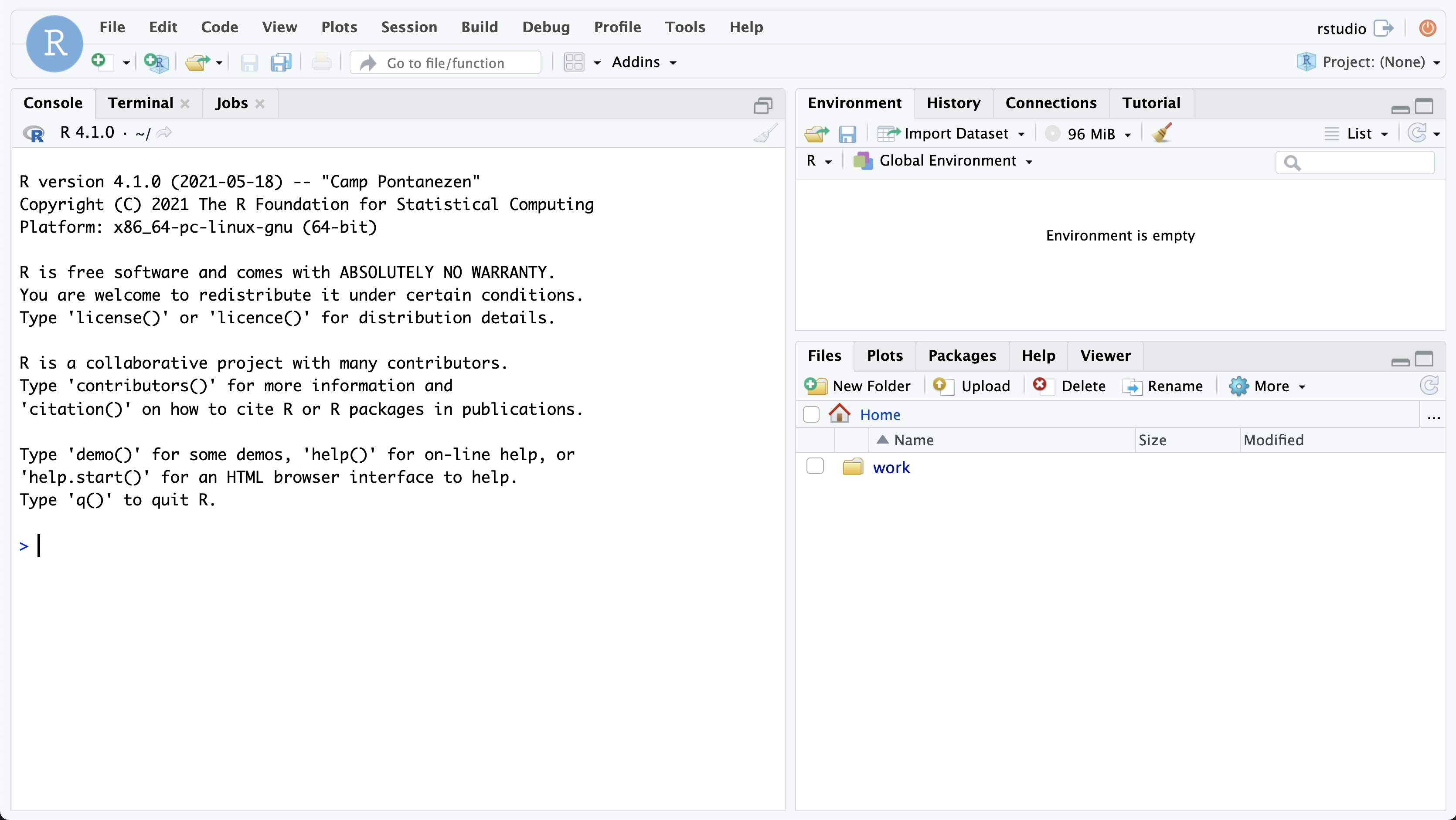Click the orange Quit Session power icon
Image resolution: width=1456 pixels, height=820 pixels.
1428,28
